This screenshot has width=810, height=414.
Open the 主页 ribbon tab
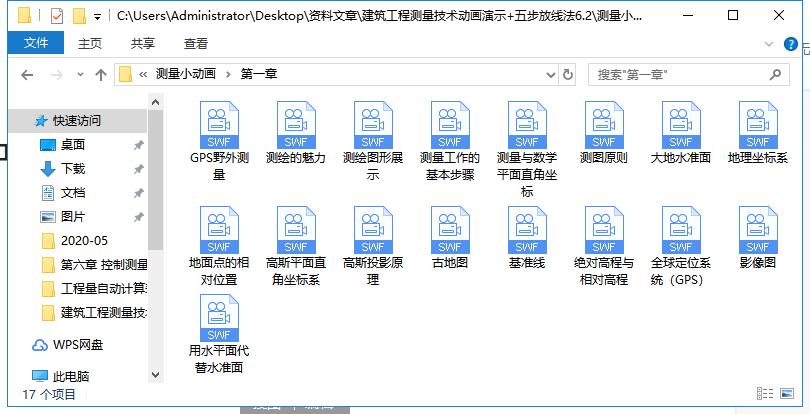[90, 43]
